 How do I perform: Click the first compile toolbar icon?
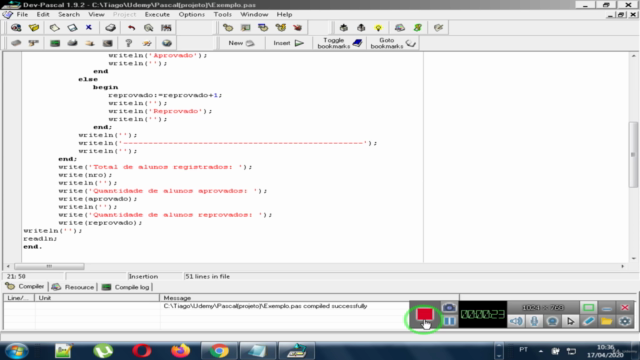click(228, 28)
